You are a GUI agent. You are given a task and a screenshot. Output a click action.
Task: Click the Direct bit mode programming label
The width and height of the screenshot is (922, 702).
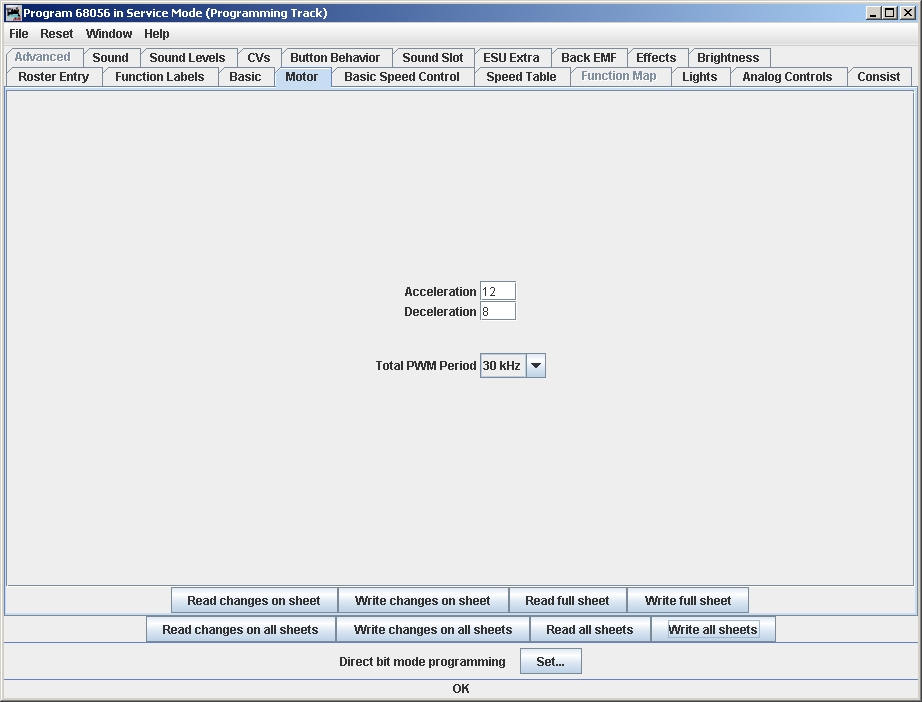point(422,661)
